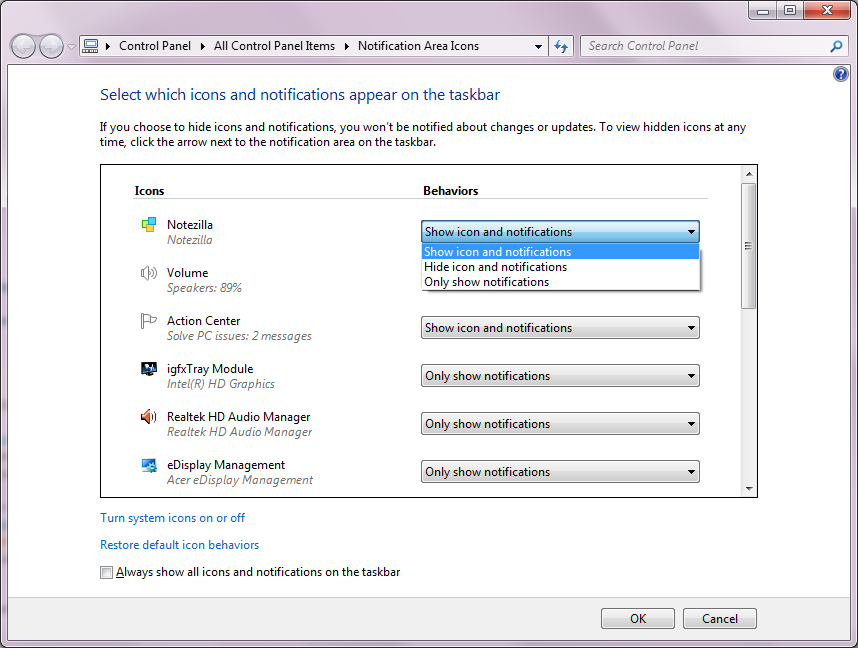Click 'Solve PC issues: 2 messages' text
This screenshot has width=858, height=648.
point(239,336)
